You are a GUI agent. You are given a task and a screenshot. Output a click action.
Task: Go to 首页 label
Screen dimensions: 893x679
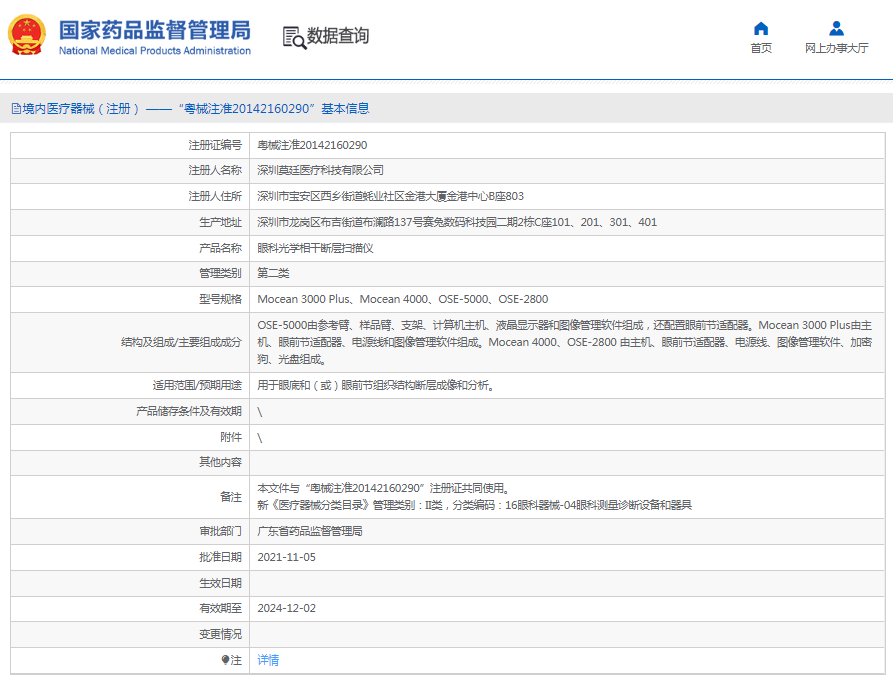[x=761, y=48]
